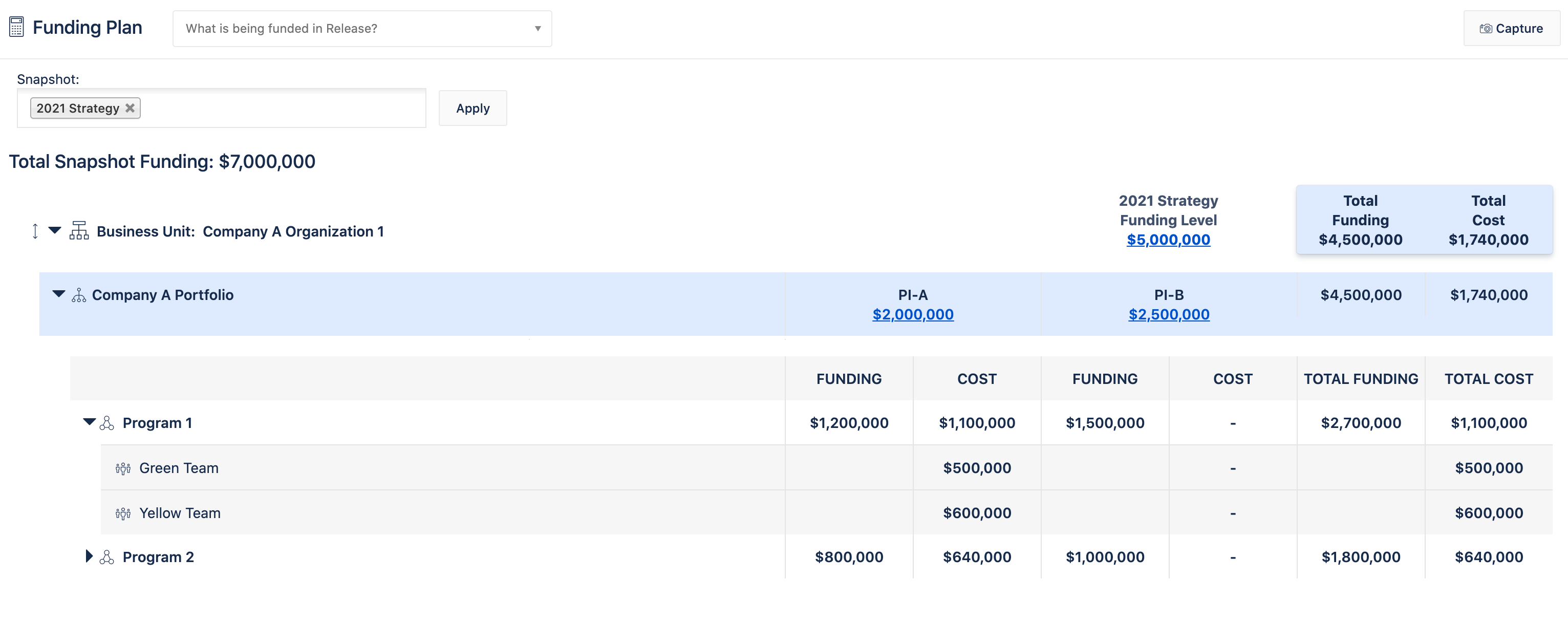Image resolution: width=1568 pixels, height=623 pixels.
Task: Remove the 2021 Strategy snapshot tag
Action: [x=130, y=108]
